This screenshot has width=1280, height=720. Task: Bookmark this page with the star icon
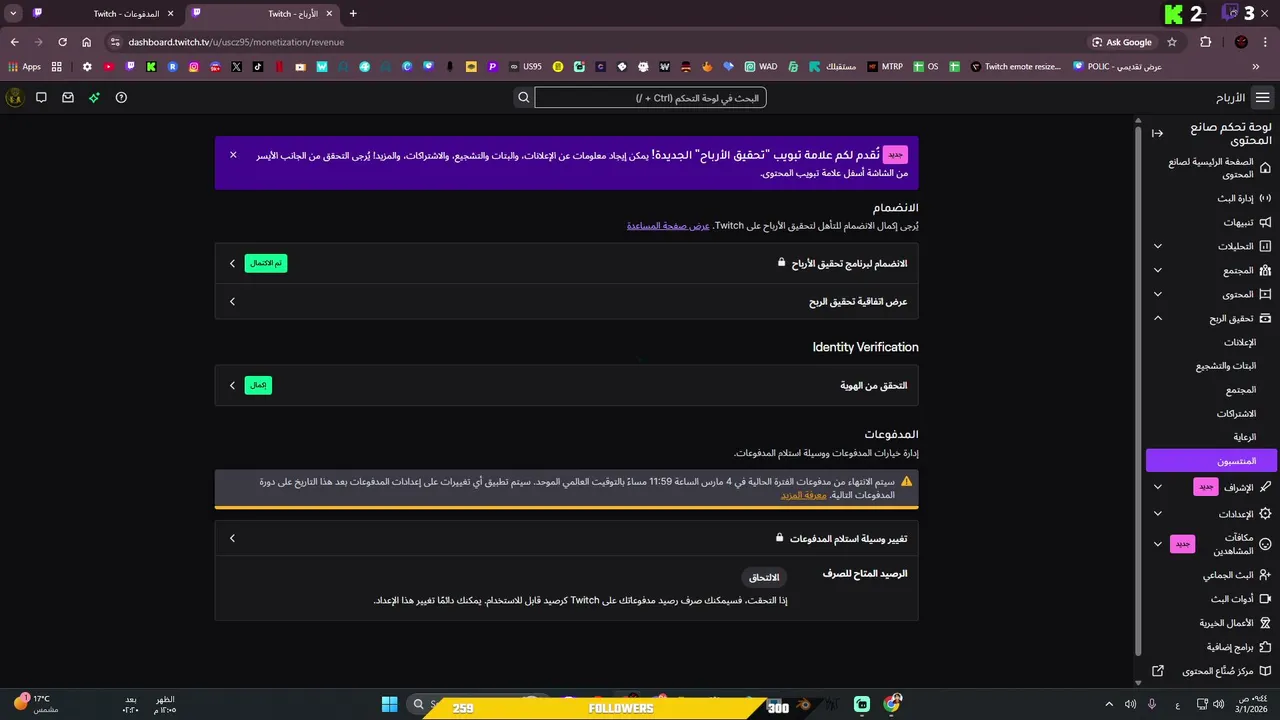pos(1172,42)
